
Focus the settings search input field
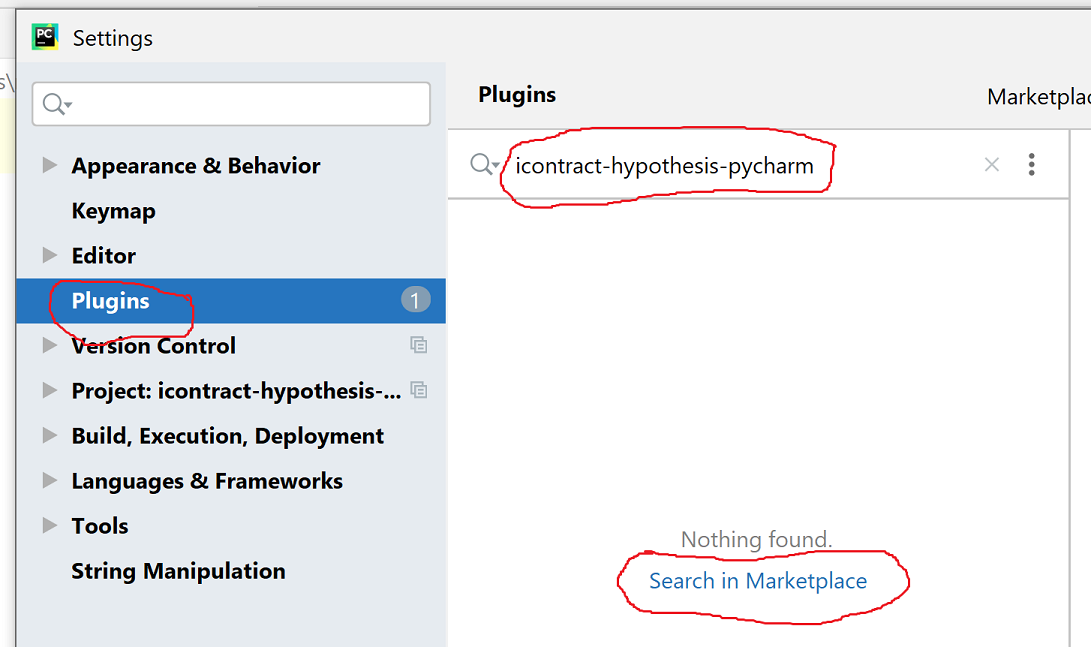pyautogui.click(x=231, y=104)
